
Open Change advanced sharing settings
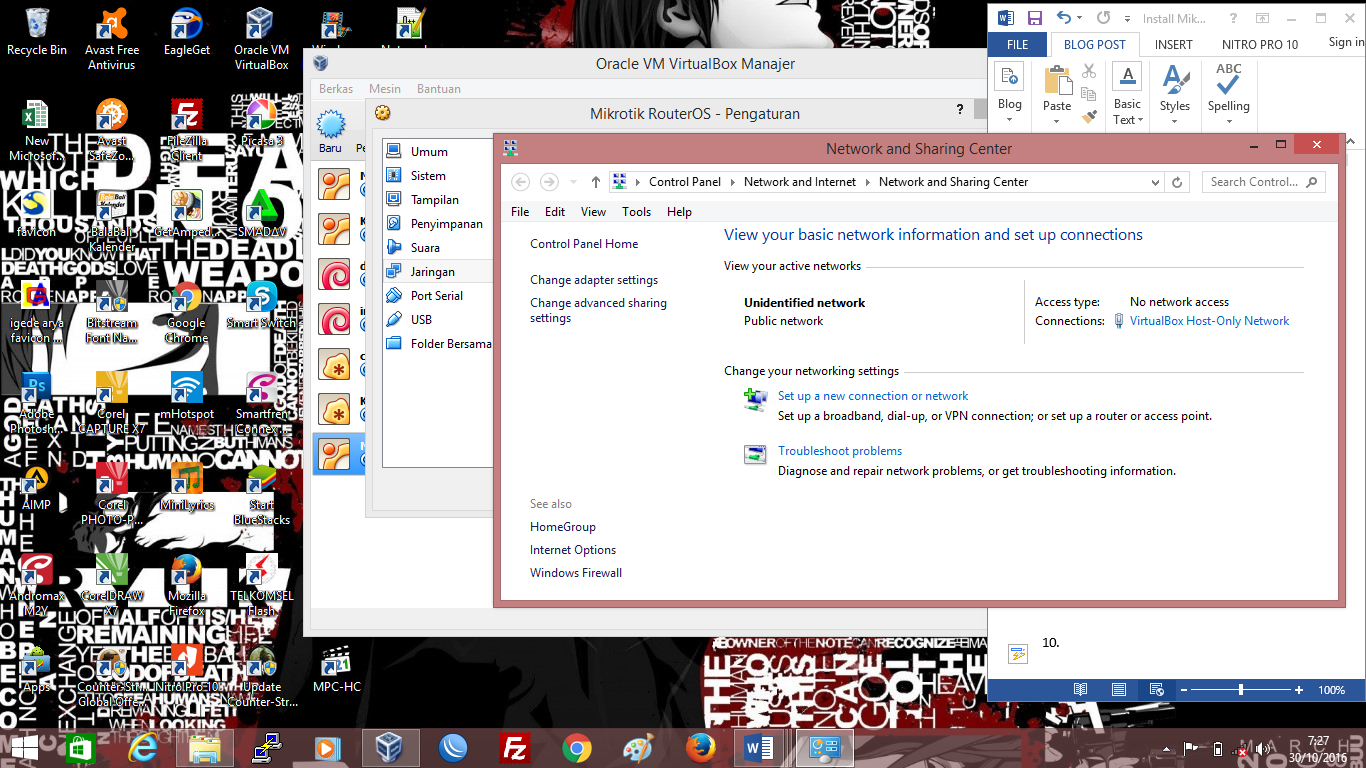coord(598,310)
